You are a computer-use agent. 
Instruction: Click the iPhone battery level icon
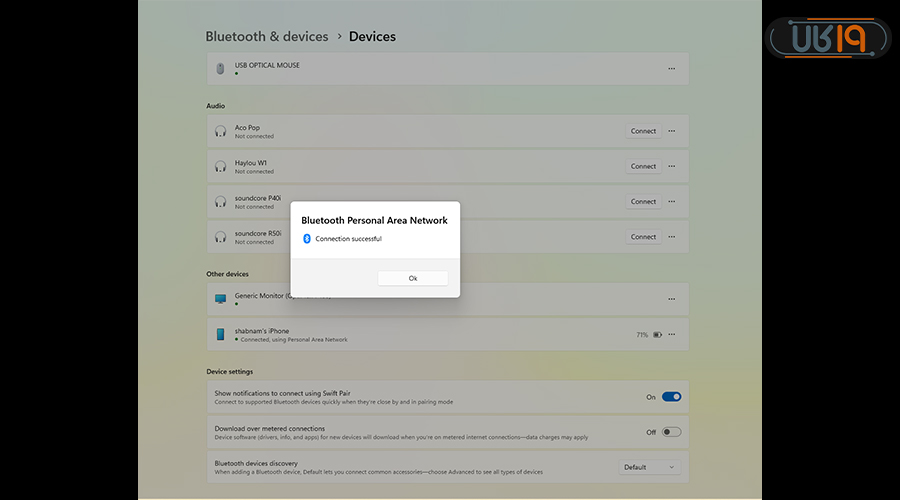point(657,335)
